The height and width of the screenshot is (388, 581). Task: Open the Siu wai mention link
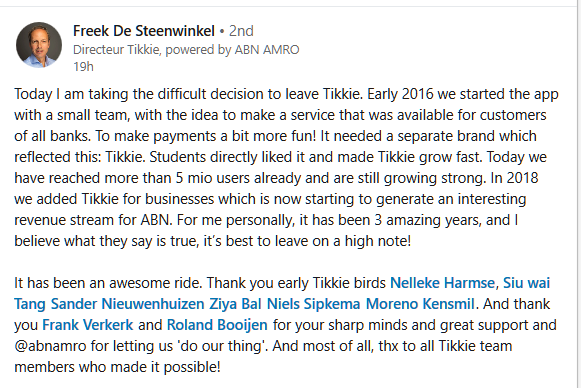point(527,283)
